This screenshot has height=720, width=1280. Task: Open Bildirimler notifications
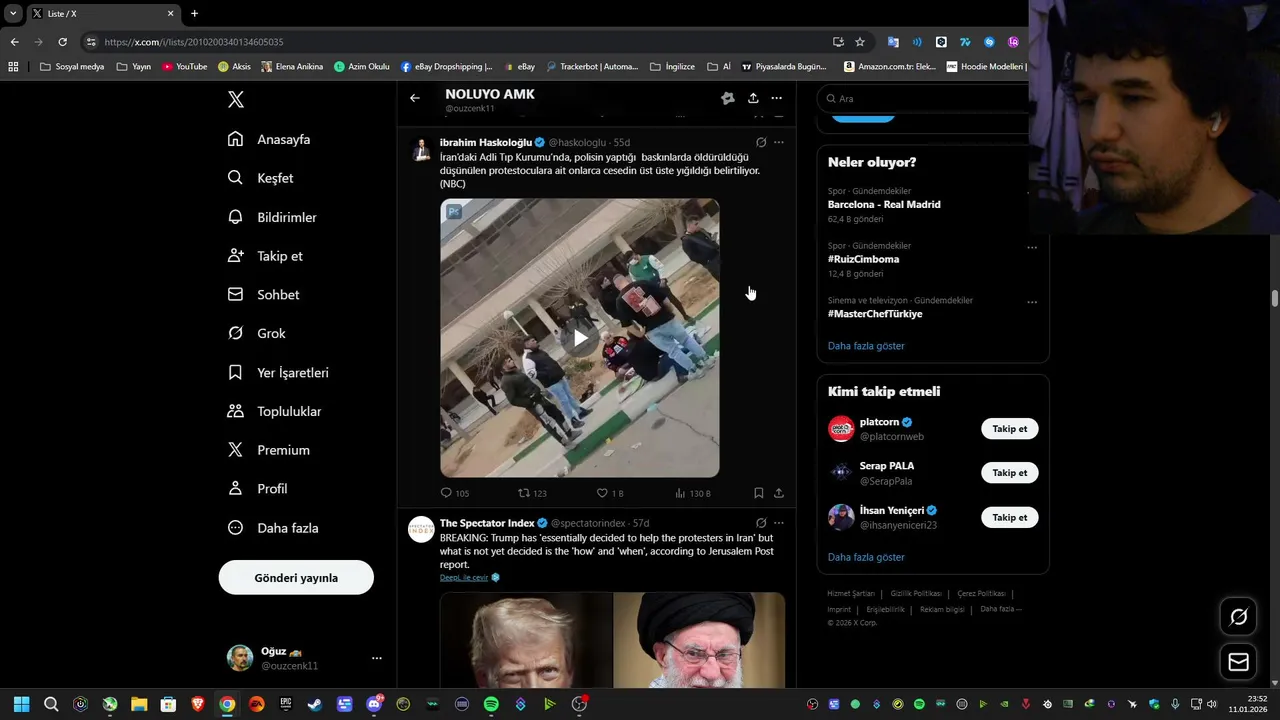point(272,217)
